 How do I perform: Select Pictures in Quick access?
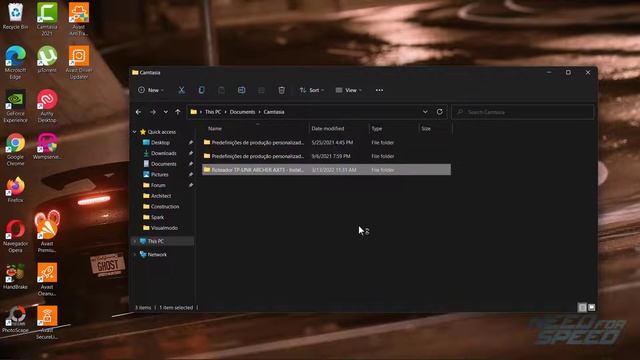tap(159, 174)
